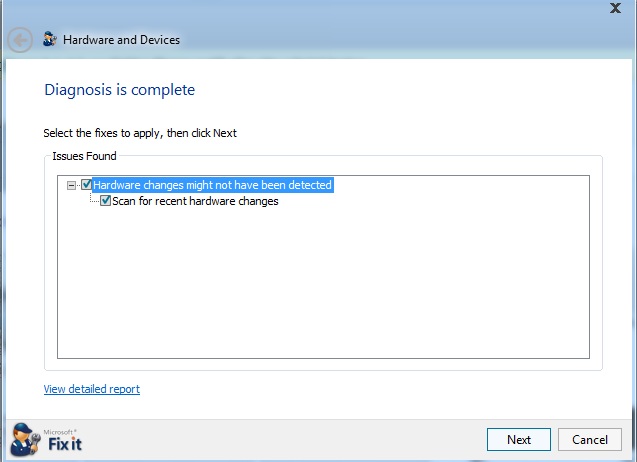Click the 'Diagnosis is complete' heading
This screenshot has width=637, height=462.
click(119, 90)
